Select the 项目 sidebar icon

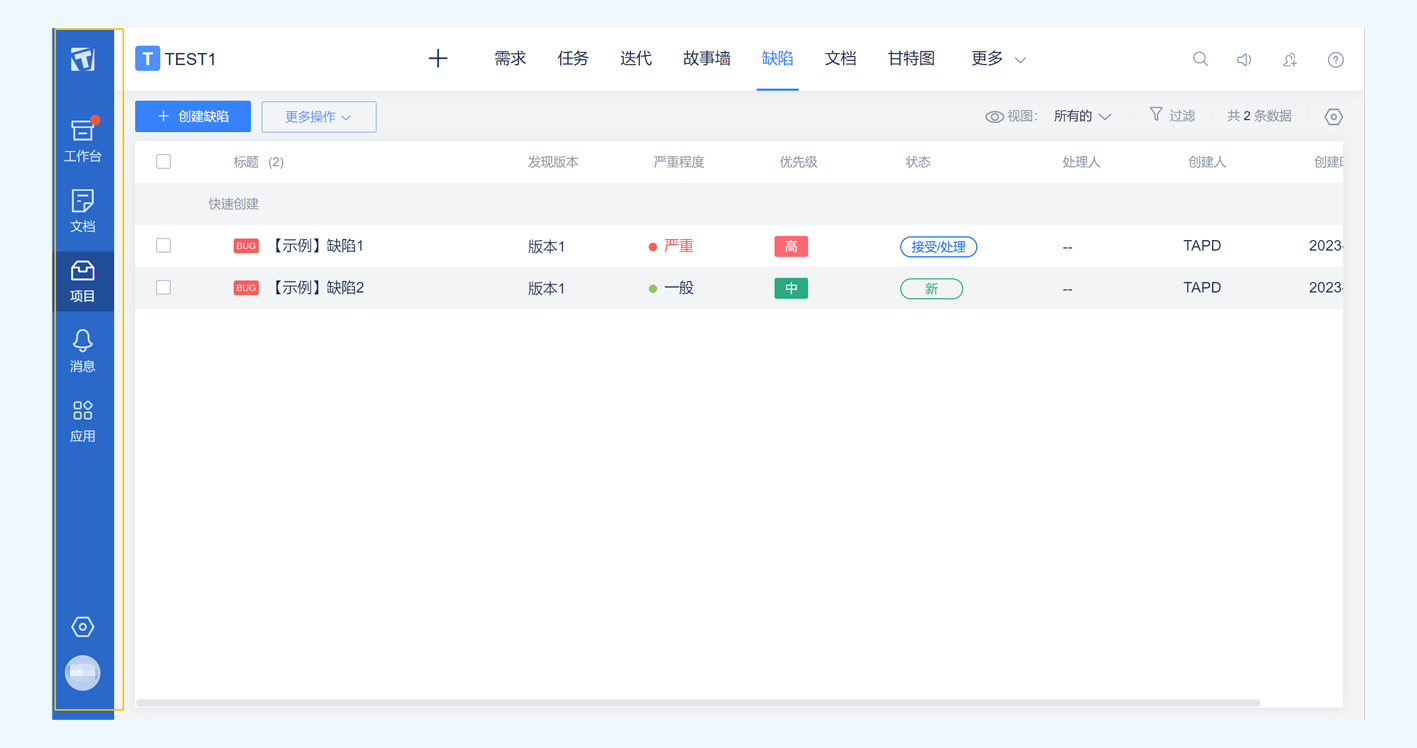(x=83, y=281)
